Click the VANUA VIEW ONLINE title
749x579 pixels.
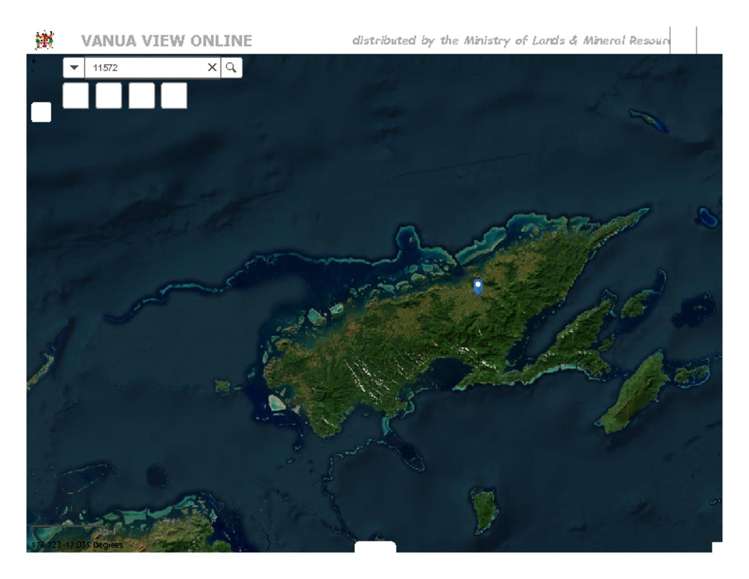pyautogui.click(x=167, y=41)
